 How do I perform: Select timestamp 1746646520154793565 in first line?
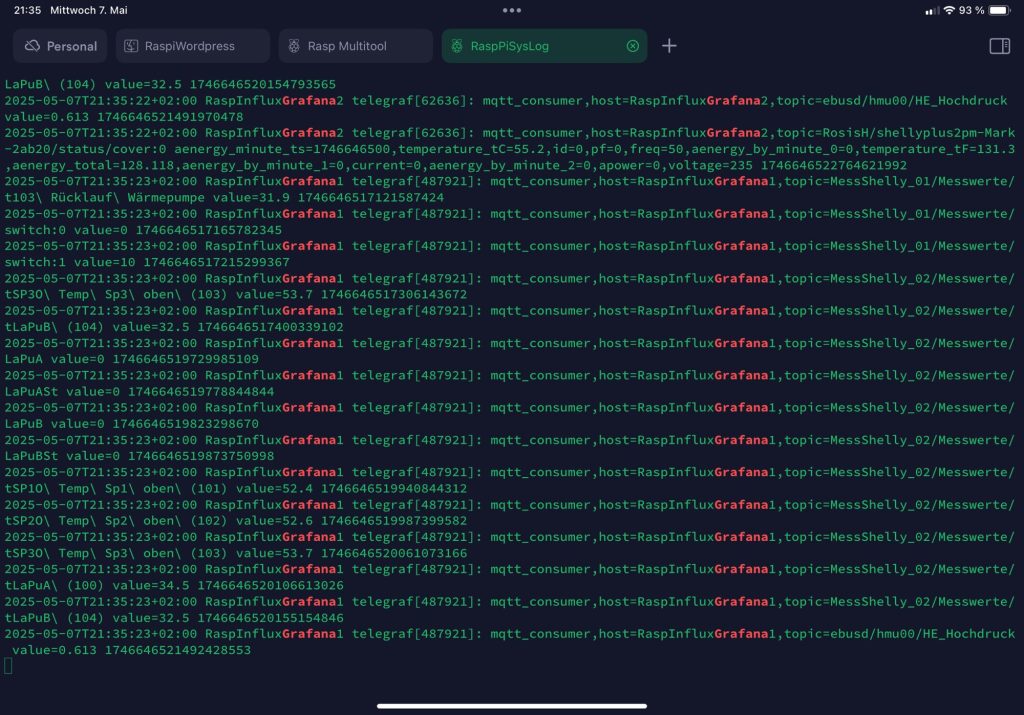click(x=263, y=84)
